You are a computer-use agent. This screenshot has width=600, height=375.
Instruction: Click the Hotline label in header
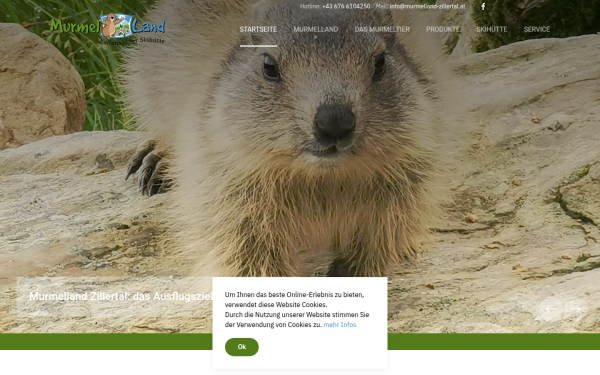pyautogui.click(x=310, y=6)
